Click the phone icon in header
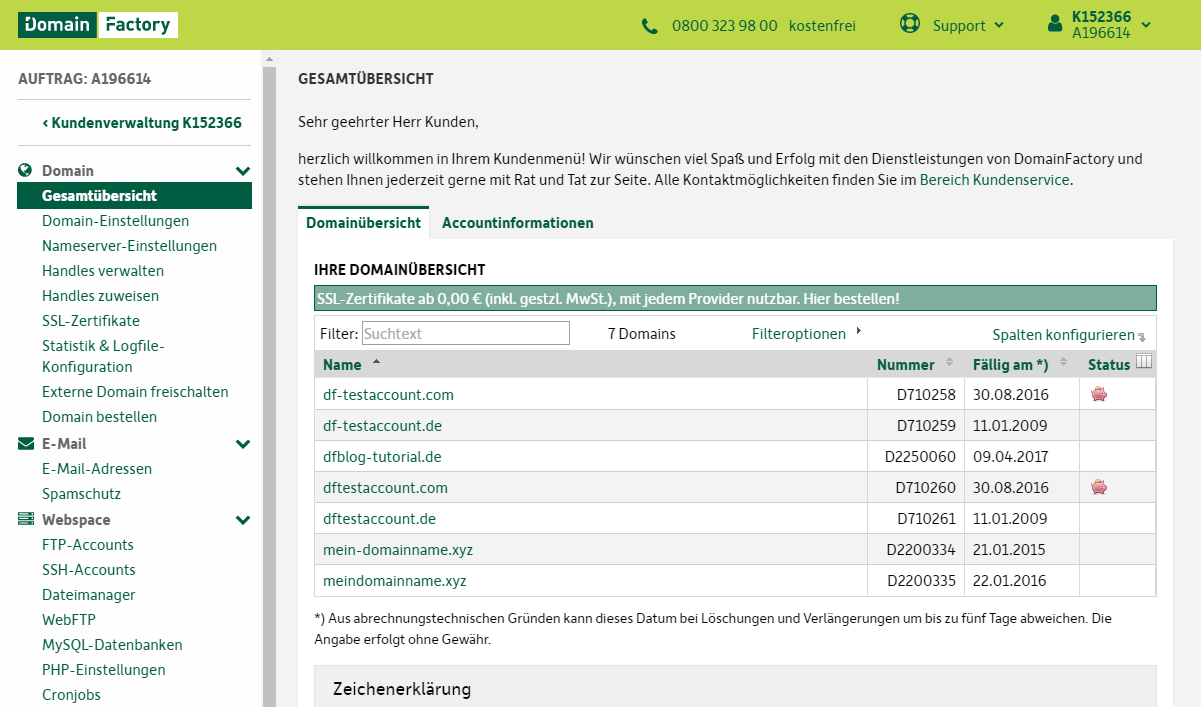Screen dimensions: 1201x707 (x=650, y=26)
